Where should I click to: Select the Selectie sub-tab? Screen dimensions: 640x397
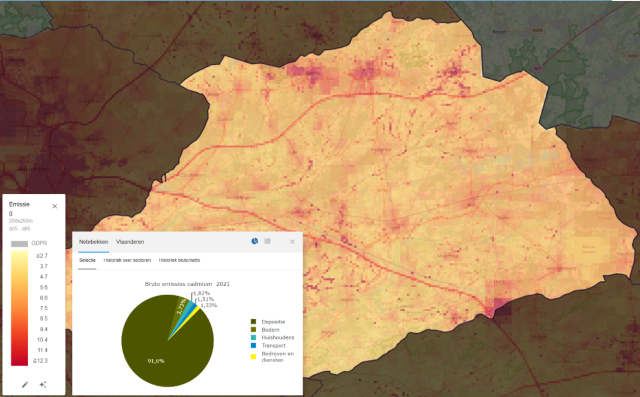pyautogui.click(x=87, y=260)
